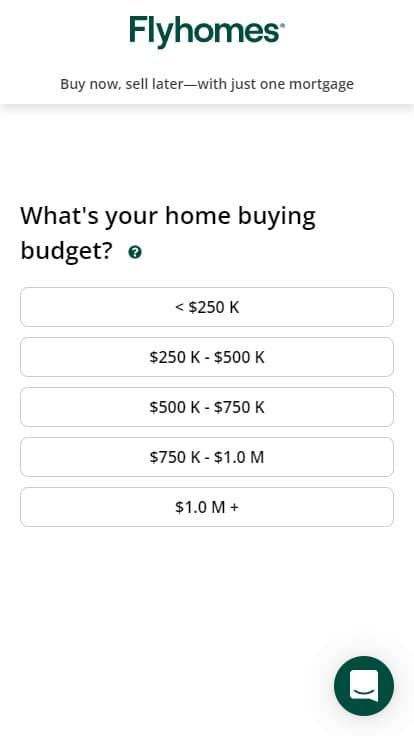Select $750 K - $1.0 M budget
This screenshot has height=736, width=414.
click(207, 457)
